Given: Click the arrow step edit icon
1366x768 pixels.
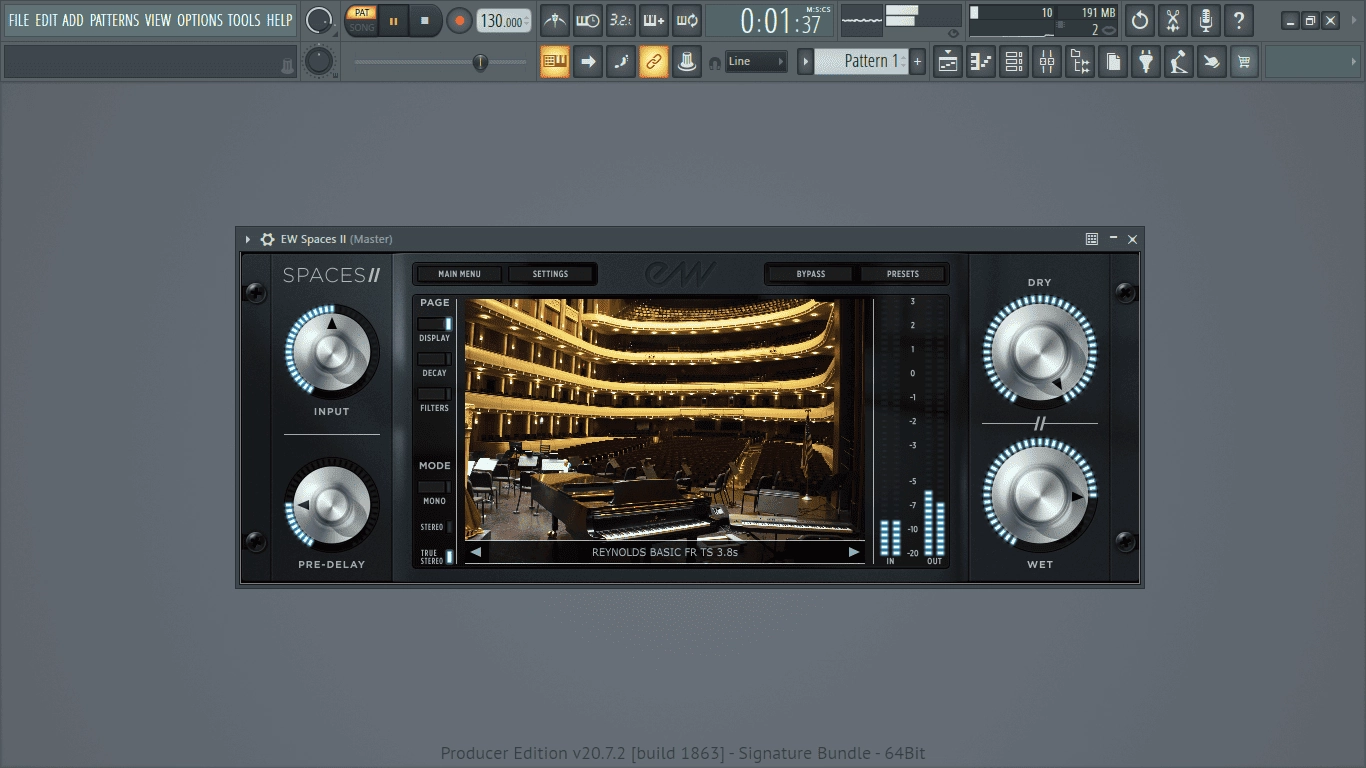Looking at the screenshot, I should coord(588,62).
